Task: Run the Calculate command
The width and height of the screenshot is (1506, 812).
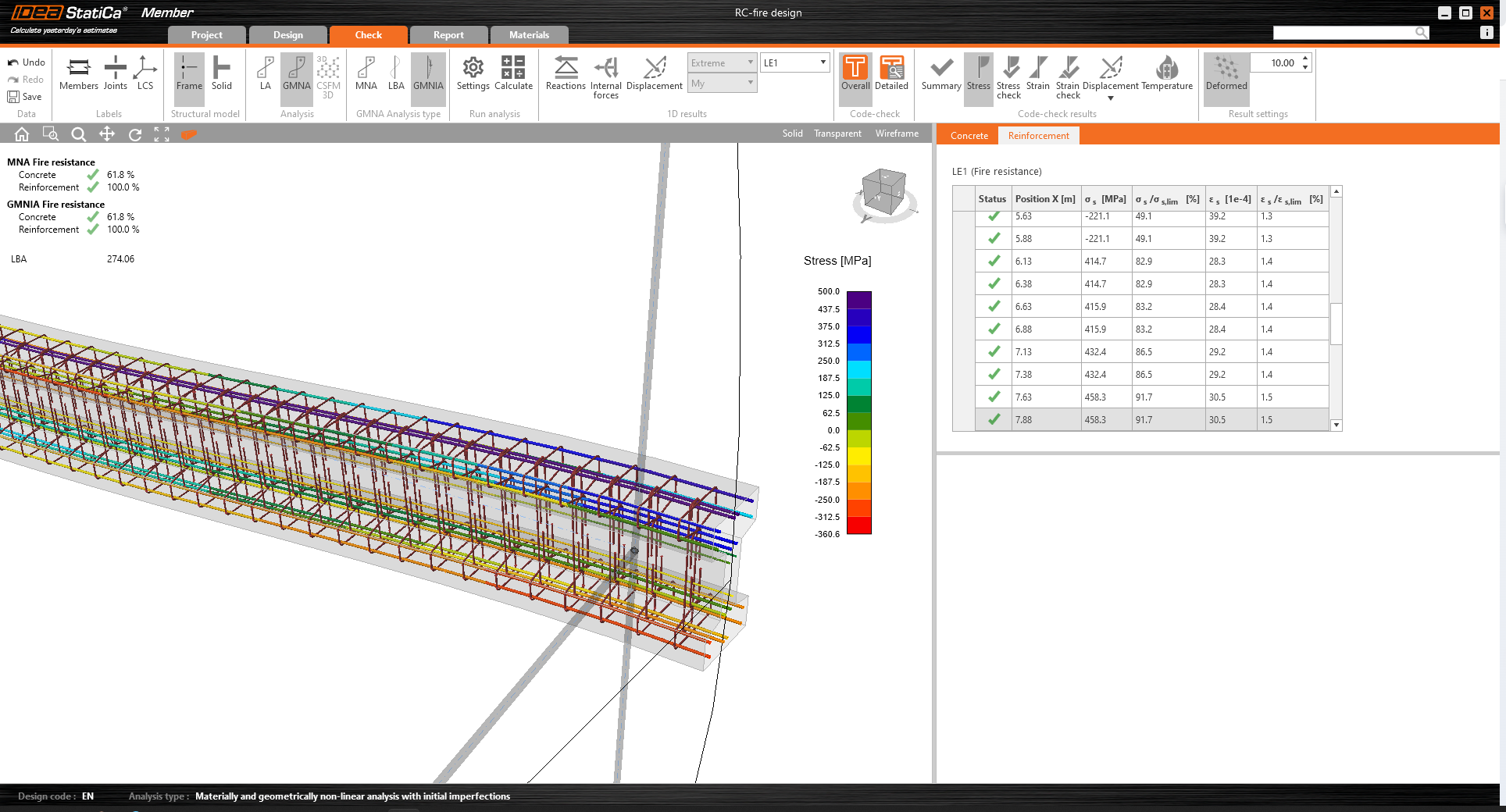Action: tap(513, 74)
